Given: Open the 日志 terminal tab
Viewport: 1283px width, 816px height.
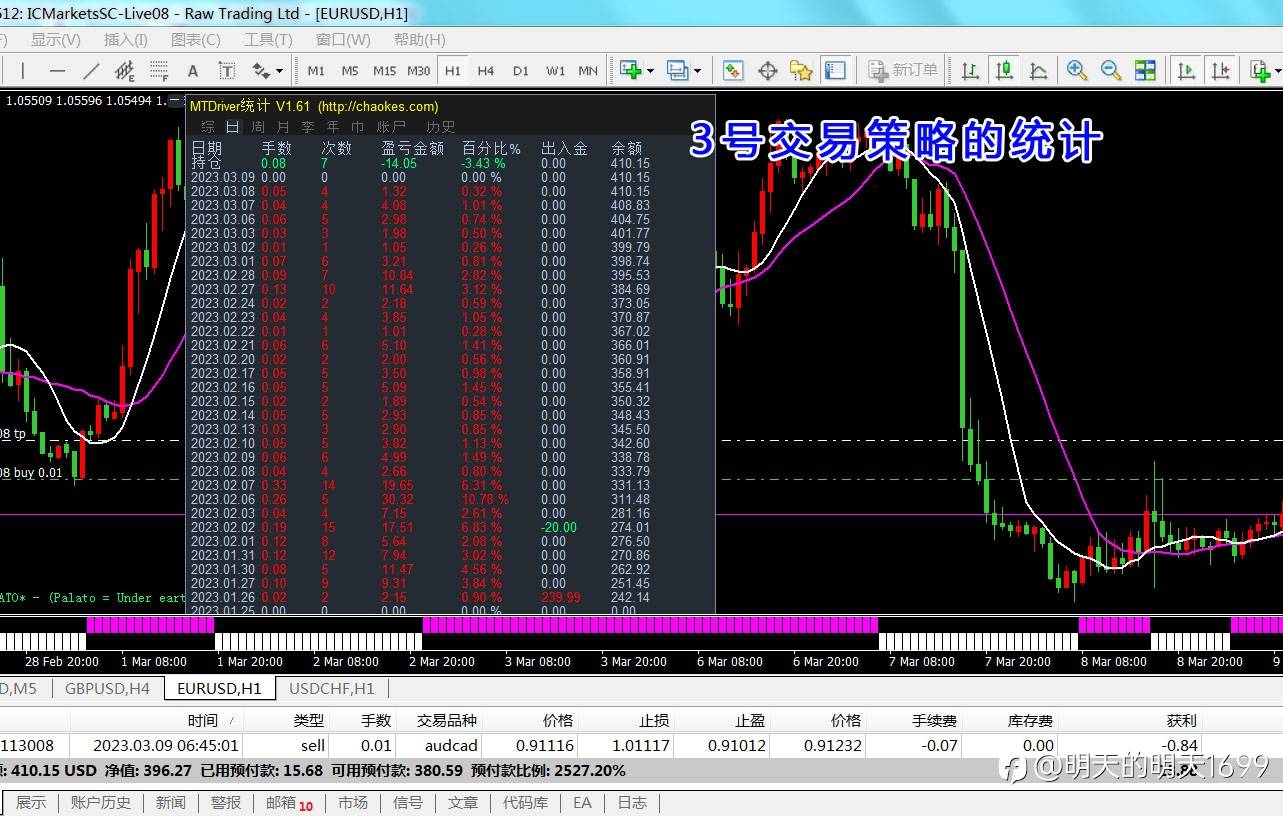Looking at the screenshot, I should [x=632, y=802].
